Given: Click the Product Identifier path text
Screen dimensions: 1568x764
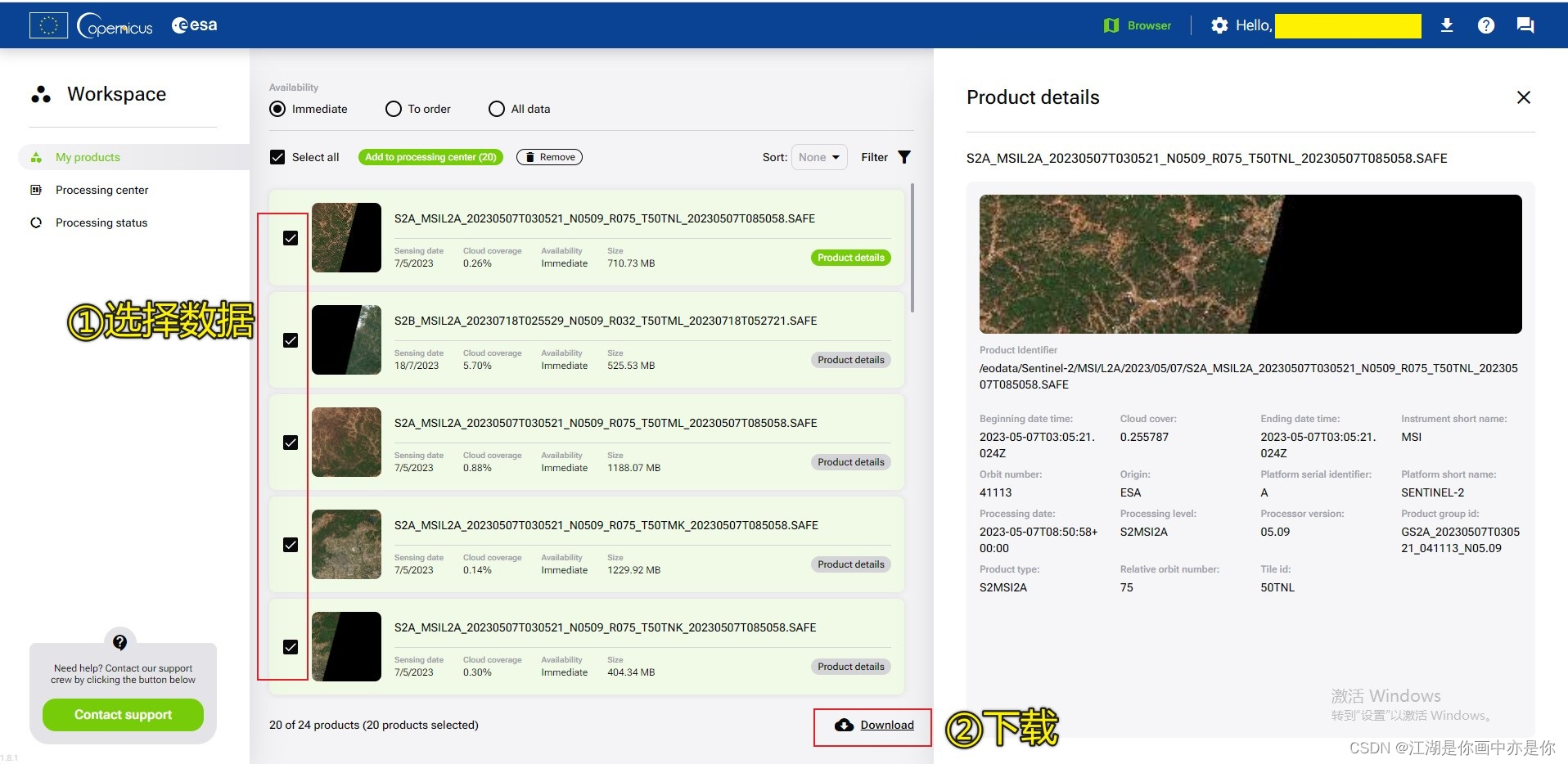Looking at the screenshot, I should pos(1249,376).
